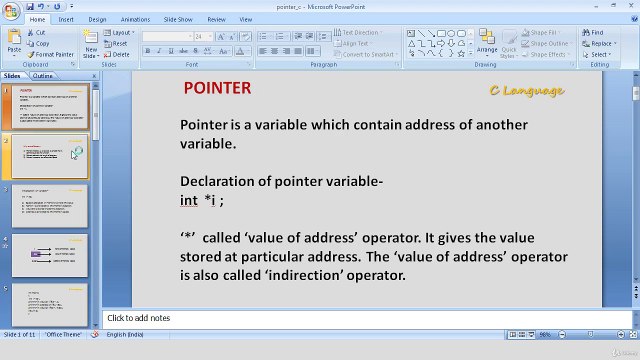Pick the Rectangle shape
This screenshot has height=360, width=640.
(x=441, y=33)
